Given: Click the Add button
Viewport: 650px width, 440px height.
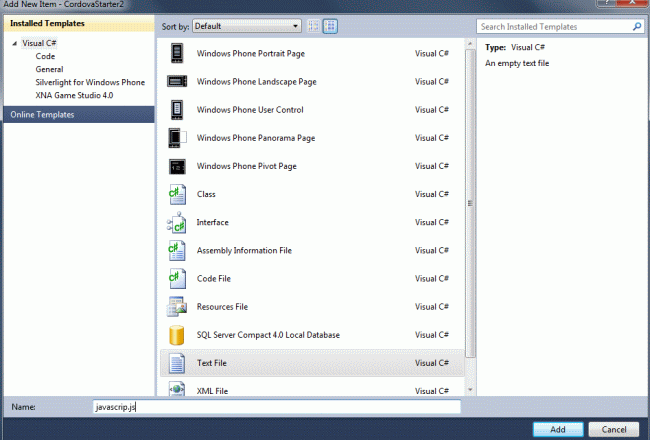Looking at the screenshot, I should coord(558,429).
